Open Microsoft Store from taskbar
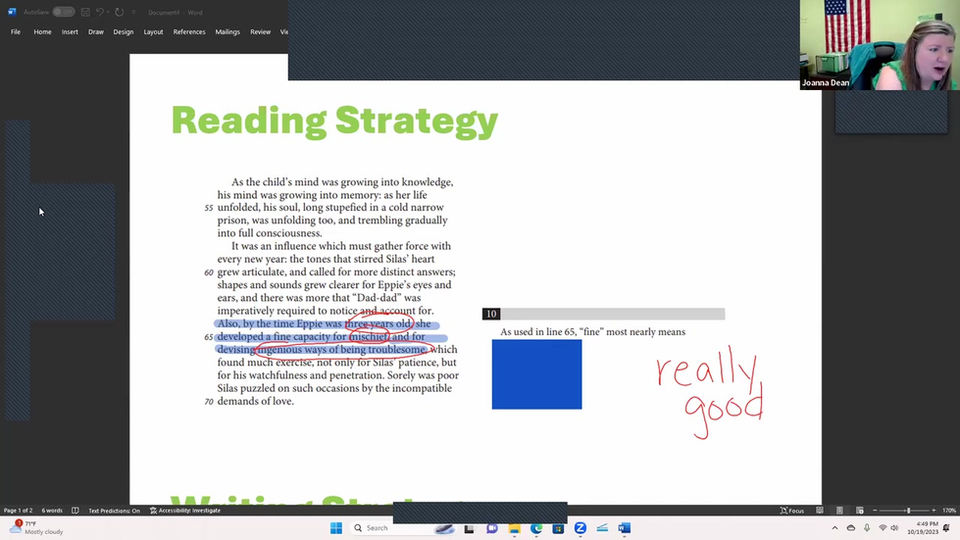The image size is (960, 540). click(558, 528)
